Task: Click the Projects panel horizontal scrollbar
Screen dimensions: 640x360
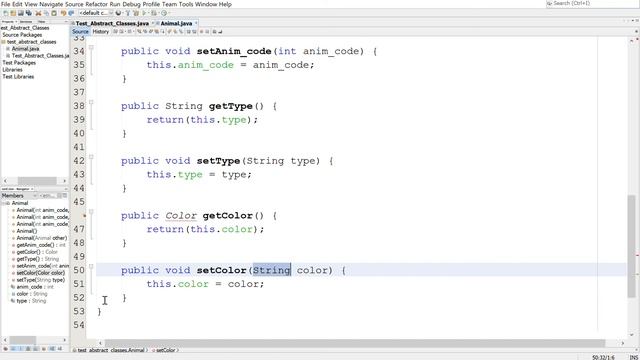Action: point(37,180)
